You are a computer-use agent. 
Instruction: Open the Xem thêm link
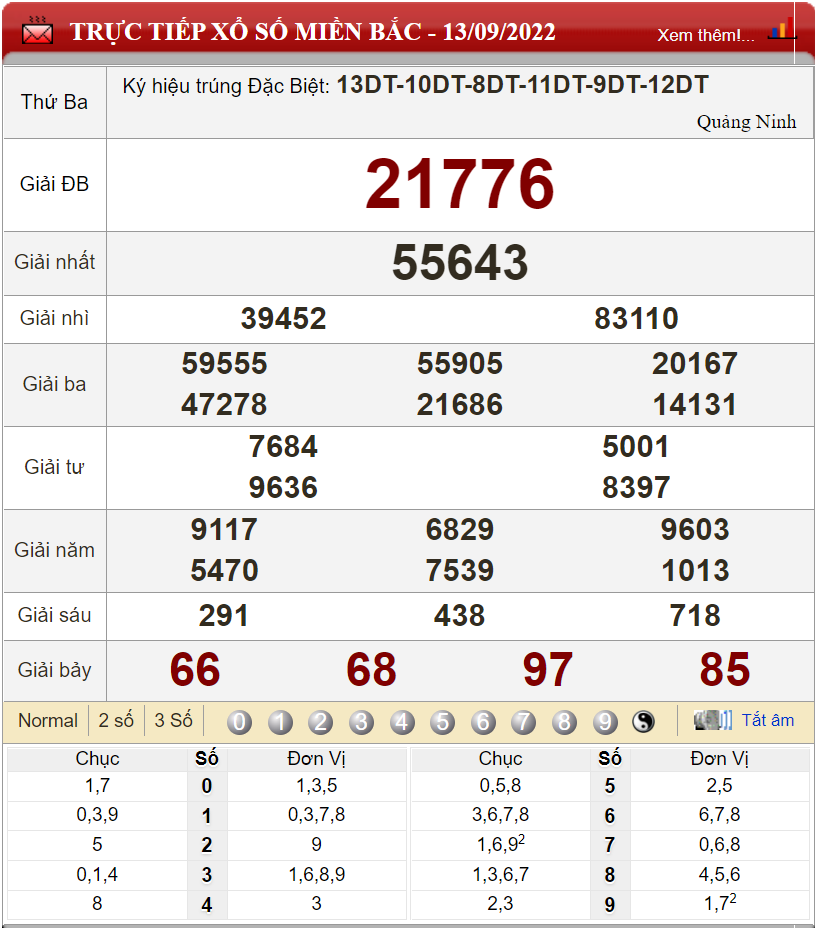point(706,35)
